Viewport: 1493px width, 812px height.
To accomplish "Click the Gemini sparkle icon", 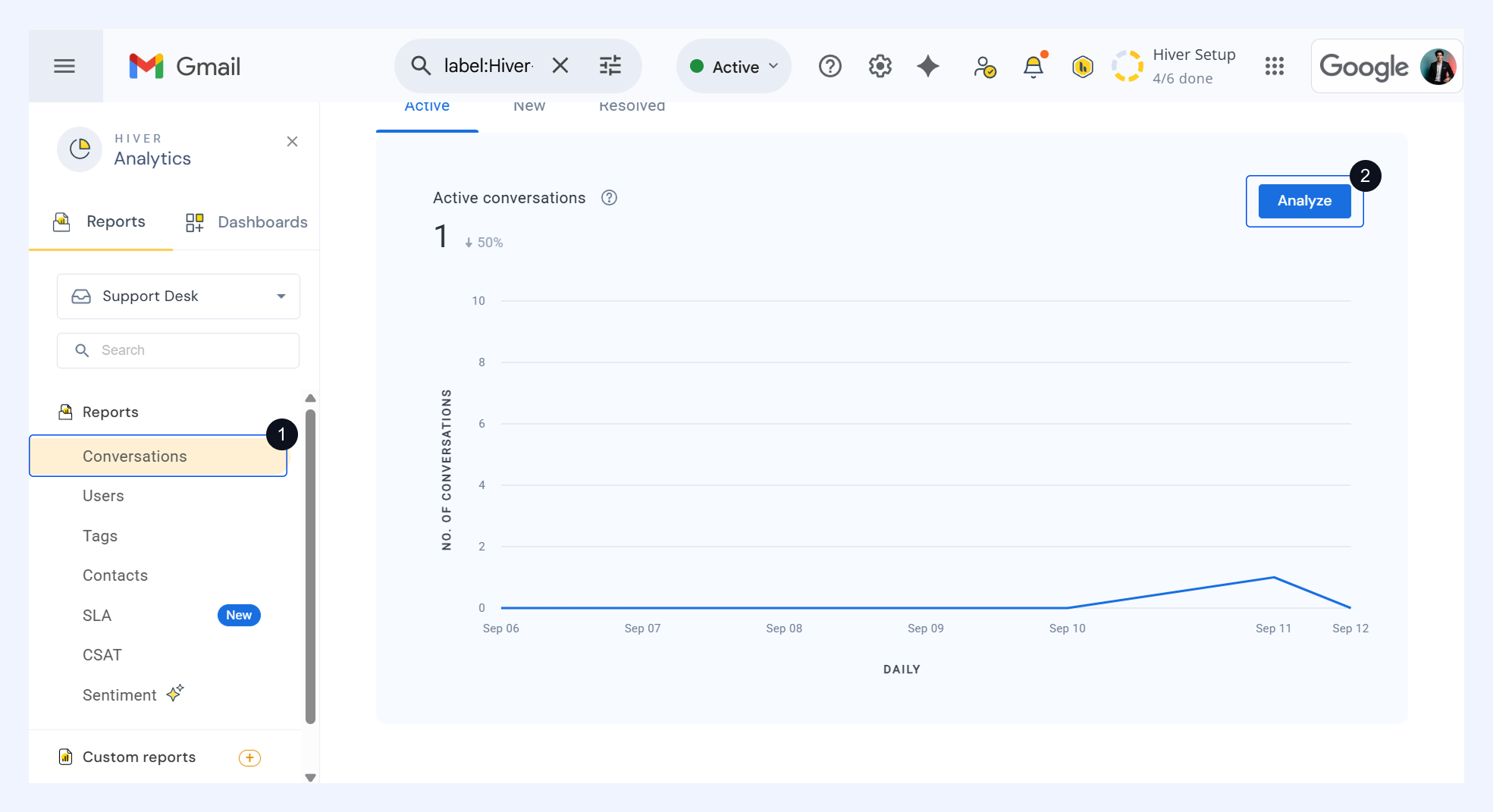I will point(928,67).
